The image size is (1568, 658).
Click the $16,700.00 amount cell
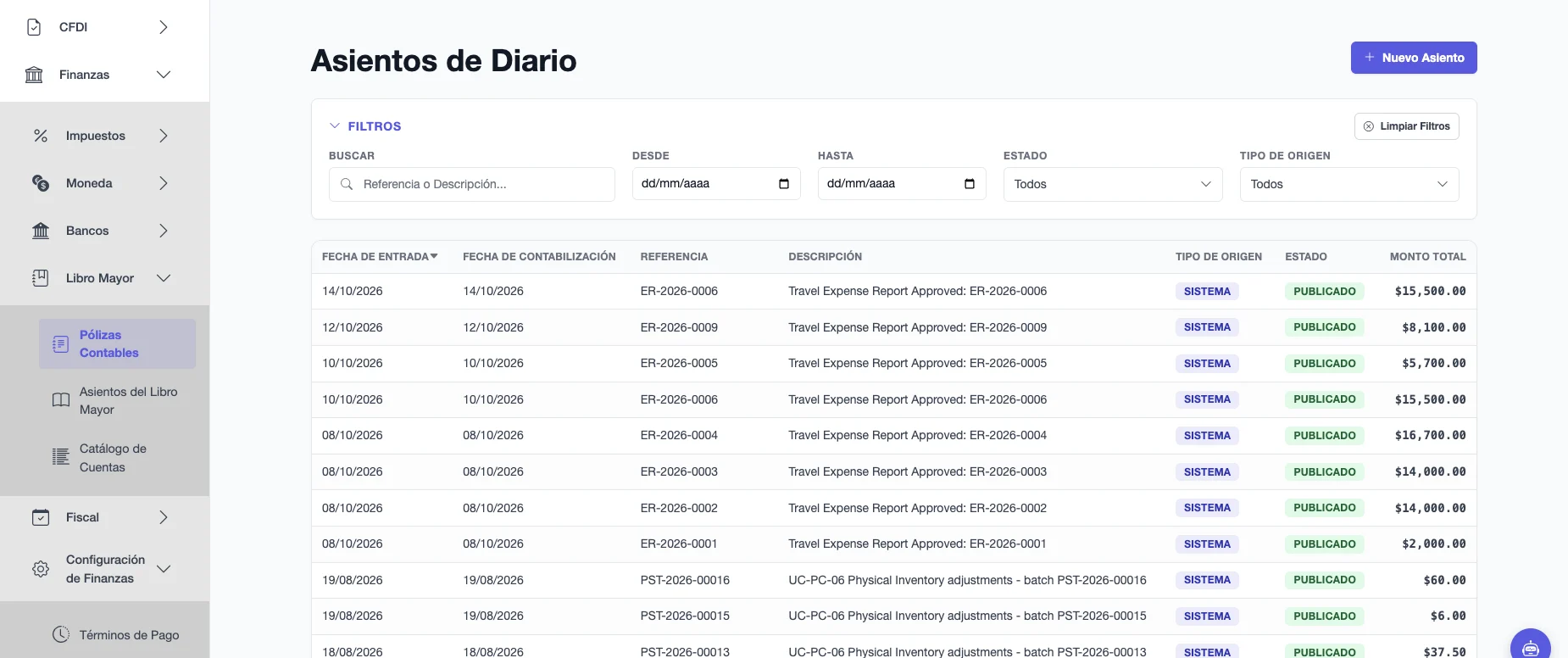[1431, 435]
